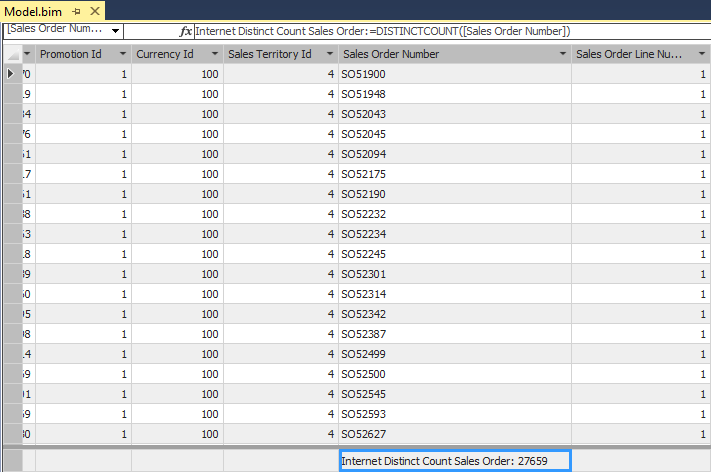Open the partially hidden first column dropdown
711x472 pixels.
pyautogui.click(x=28, y=54)
